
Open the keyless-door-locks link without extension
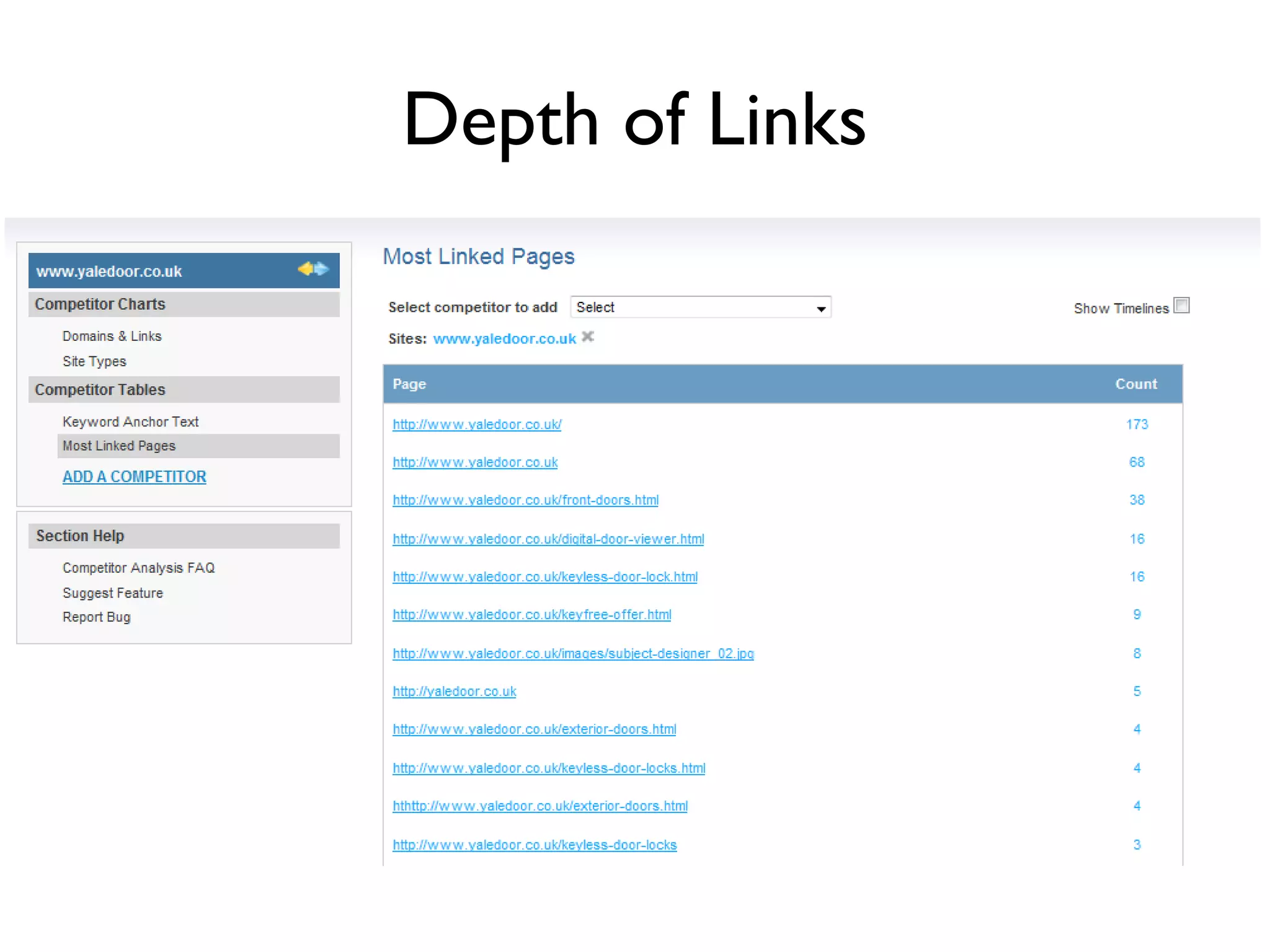(x=535, y=845)
